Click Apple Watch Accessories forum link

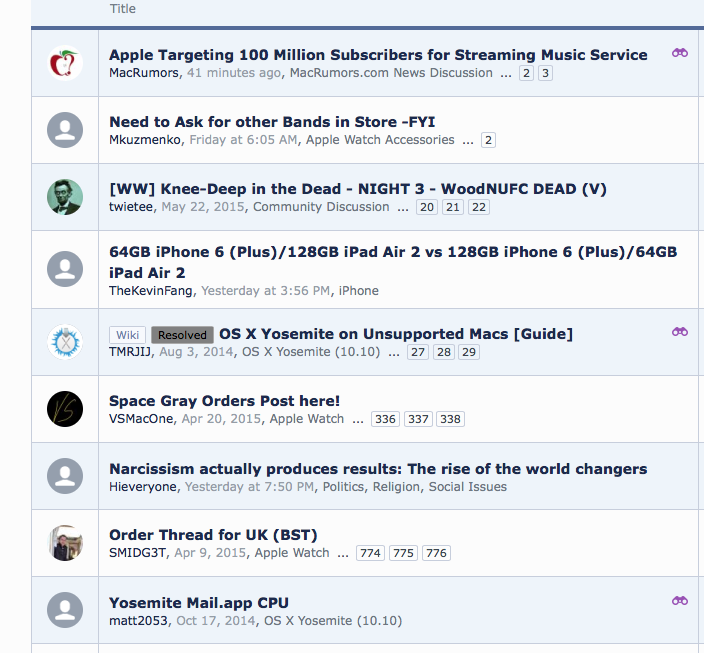click(380, 140)
